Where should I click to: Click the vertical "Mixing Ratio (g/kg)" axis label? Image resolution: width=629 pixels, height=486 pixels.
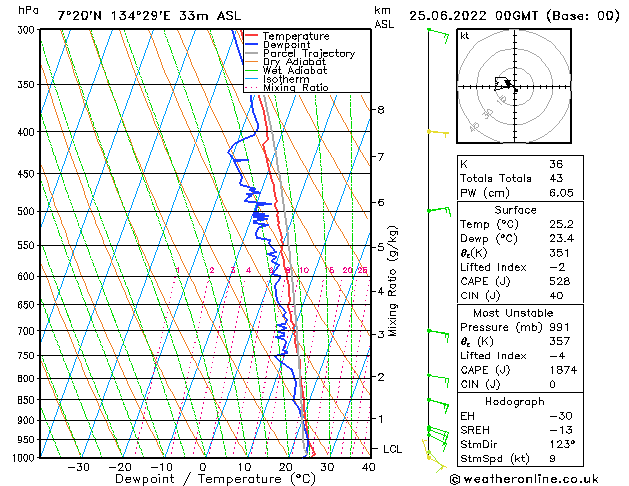[x=392, y=281]
